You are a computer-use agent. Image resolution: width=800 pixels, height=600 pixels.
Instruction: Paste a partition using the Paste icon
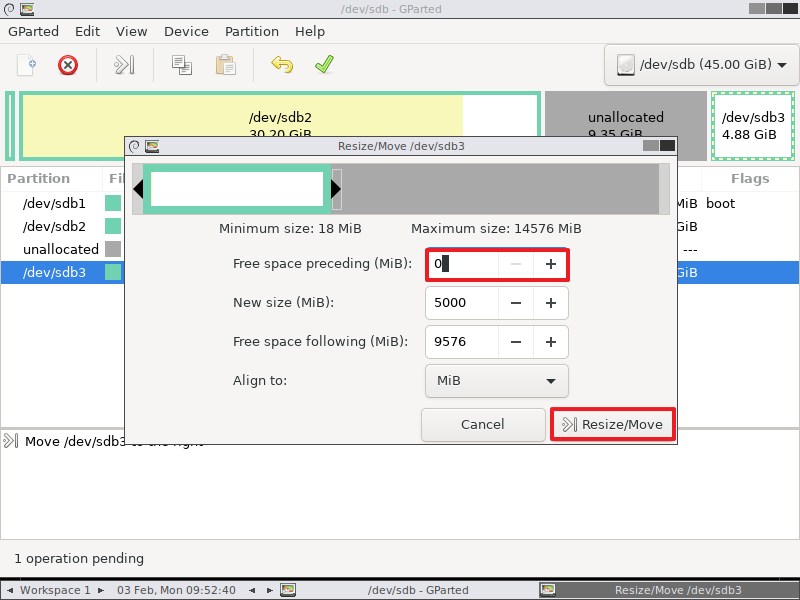[x=225, y=64]
